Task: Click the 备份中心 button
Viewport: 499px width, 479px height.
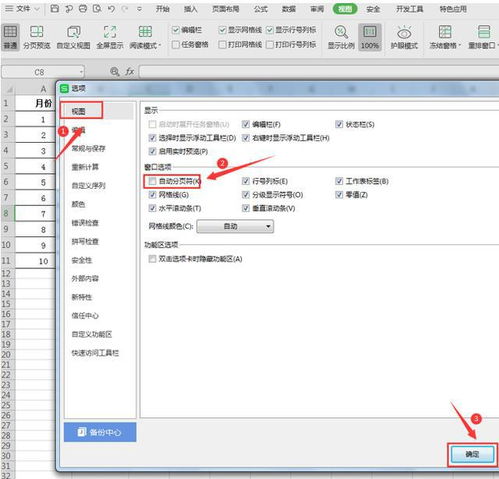Action: click(x=100, y=432)
